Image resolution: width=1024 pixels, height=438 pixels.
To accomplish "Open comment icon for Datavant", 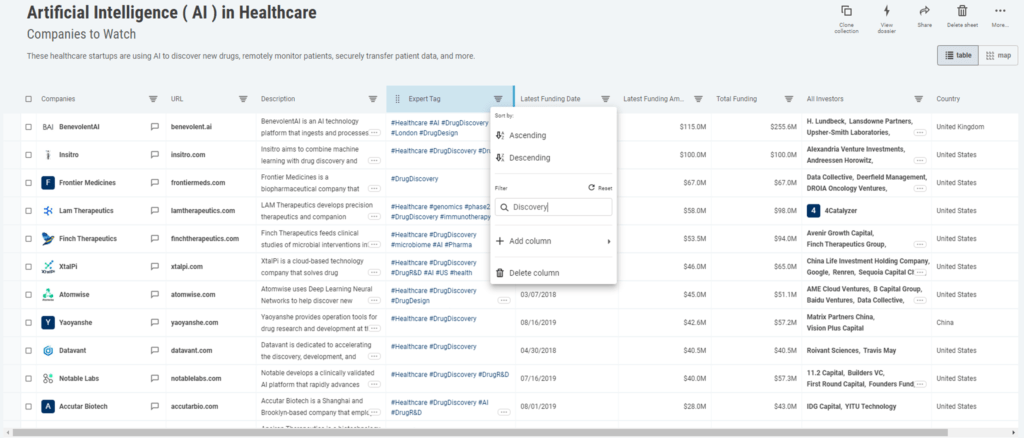I will pyautogui.click(x=155, y=351).
